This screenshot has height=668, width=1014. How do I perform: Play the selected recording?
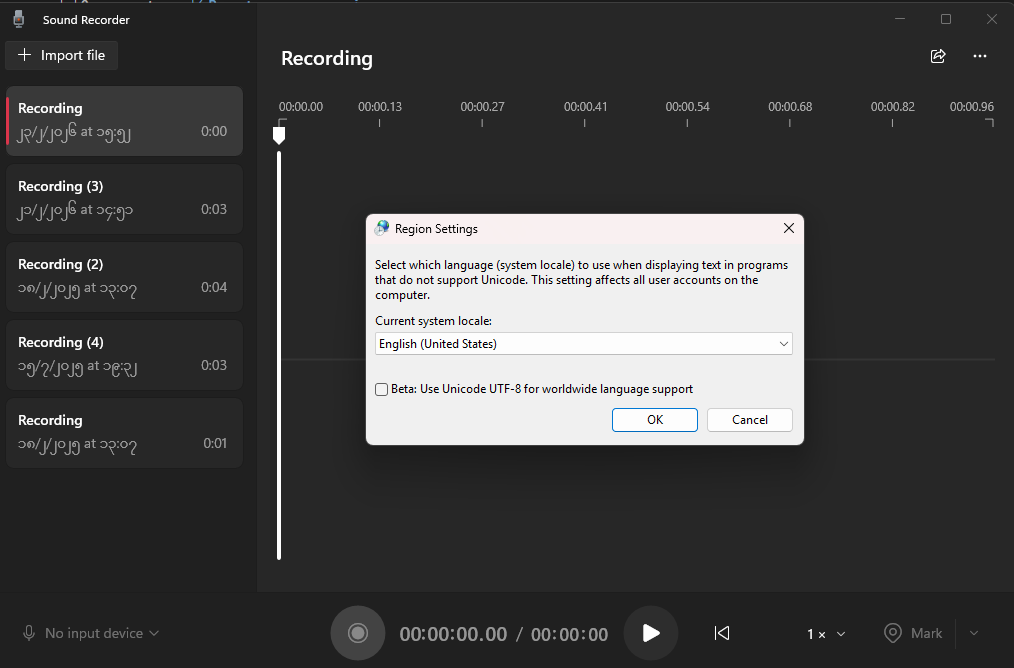[x=651, y=633]
